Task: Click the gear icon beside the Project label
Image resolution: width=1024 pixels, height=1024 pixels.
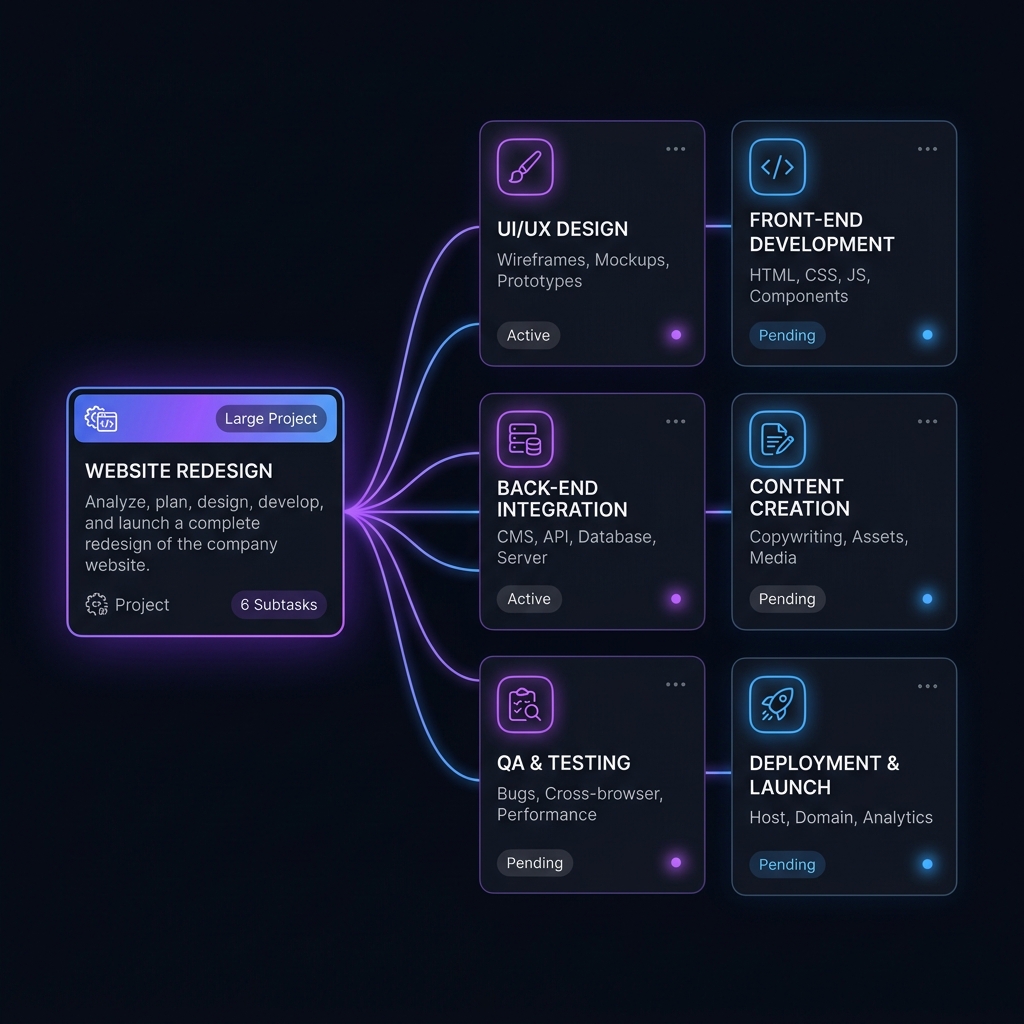Action: 97,605
